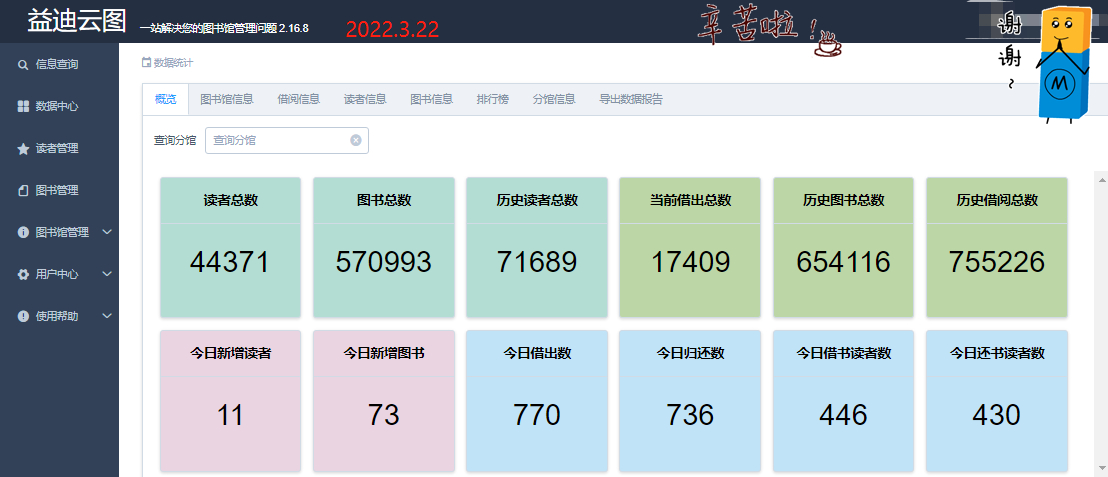Click the 读者管理 star icon
The image size is (1108, 477).
coord(23,149)
